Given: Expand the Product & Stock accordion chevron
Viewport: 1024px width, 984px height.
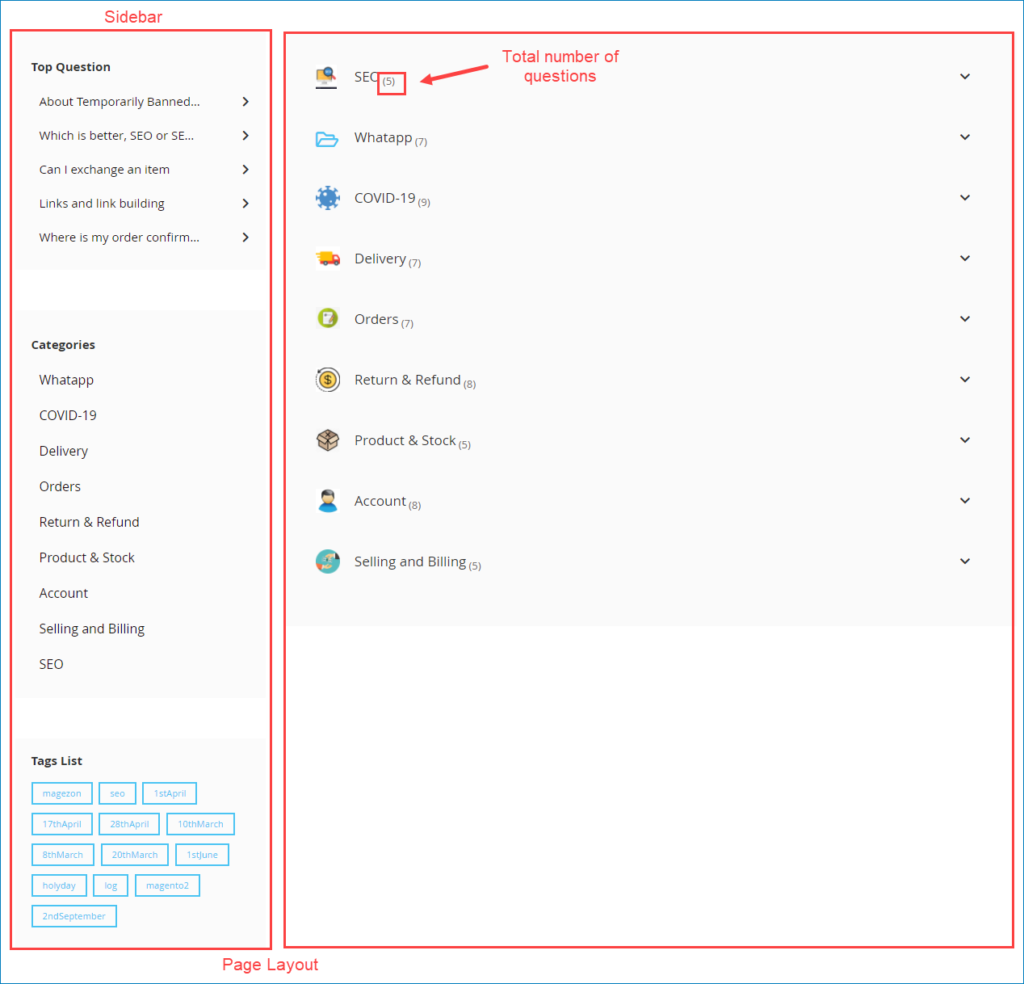Looking at the screenshot, I should (x=965, y=440).
